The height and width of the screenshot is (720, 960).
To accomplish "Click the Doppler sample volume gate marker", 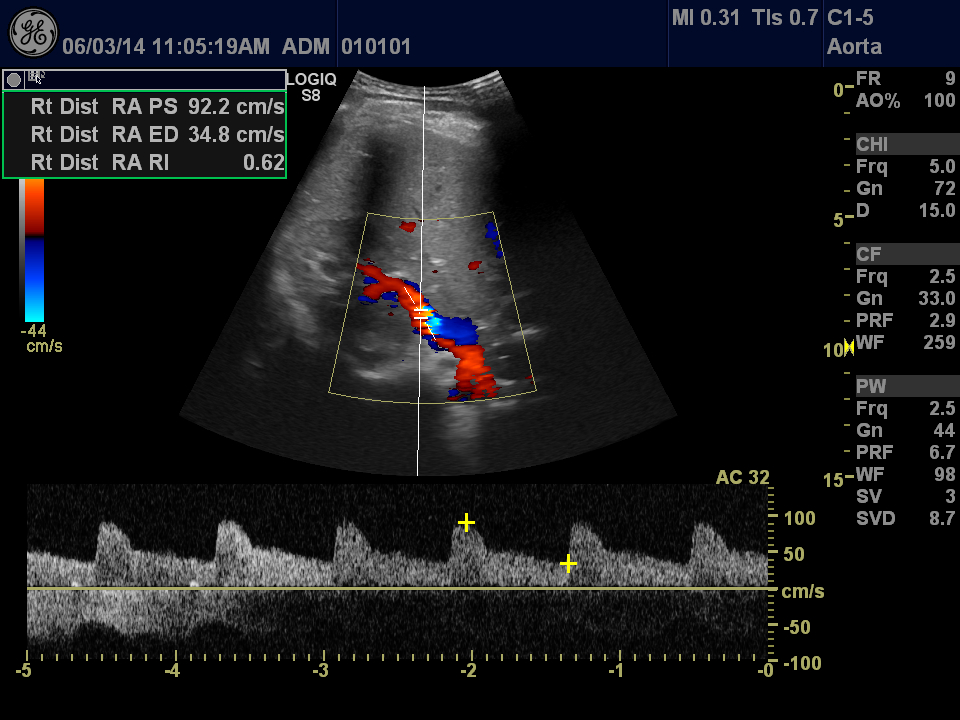I will (422, 315).
